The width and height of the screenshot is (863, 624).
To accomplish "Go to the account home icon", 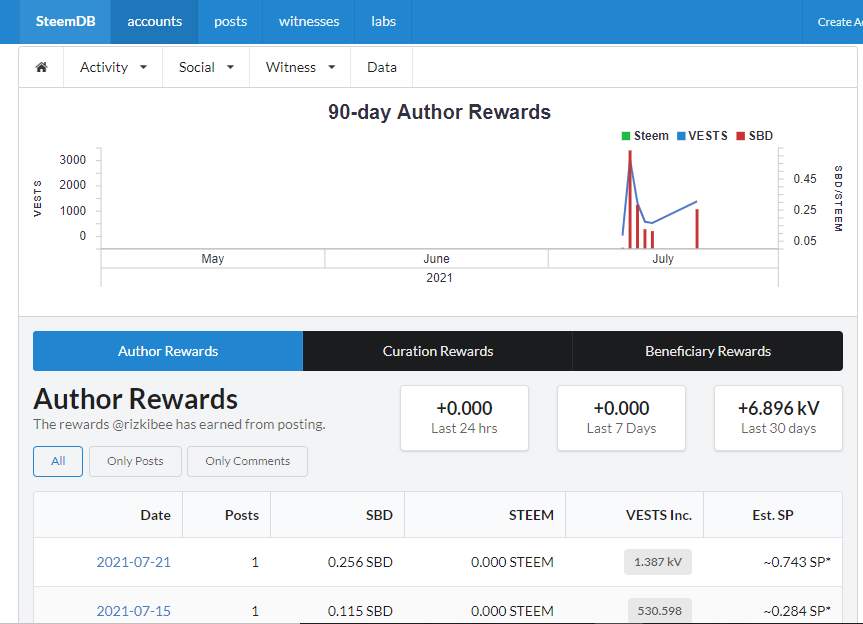I will pos(41,67).
